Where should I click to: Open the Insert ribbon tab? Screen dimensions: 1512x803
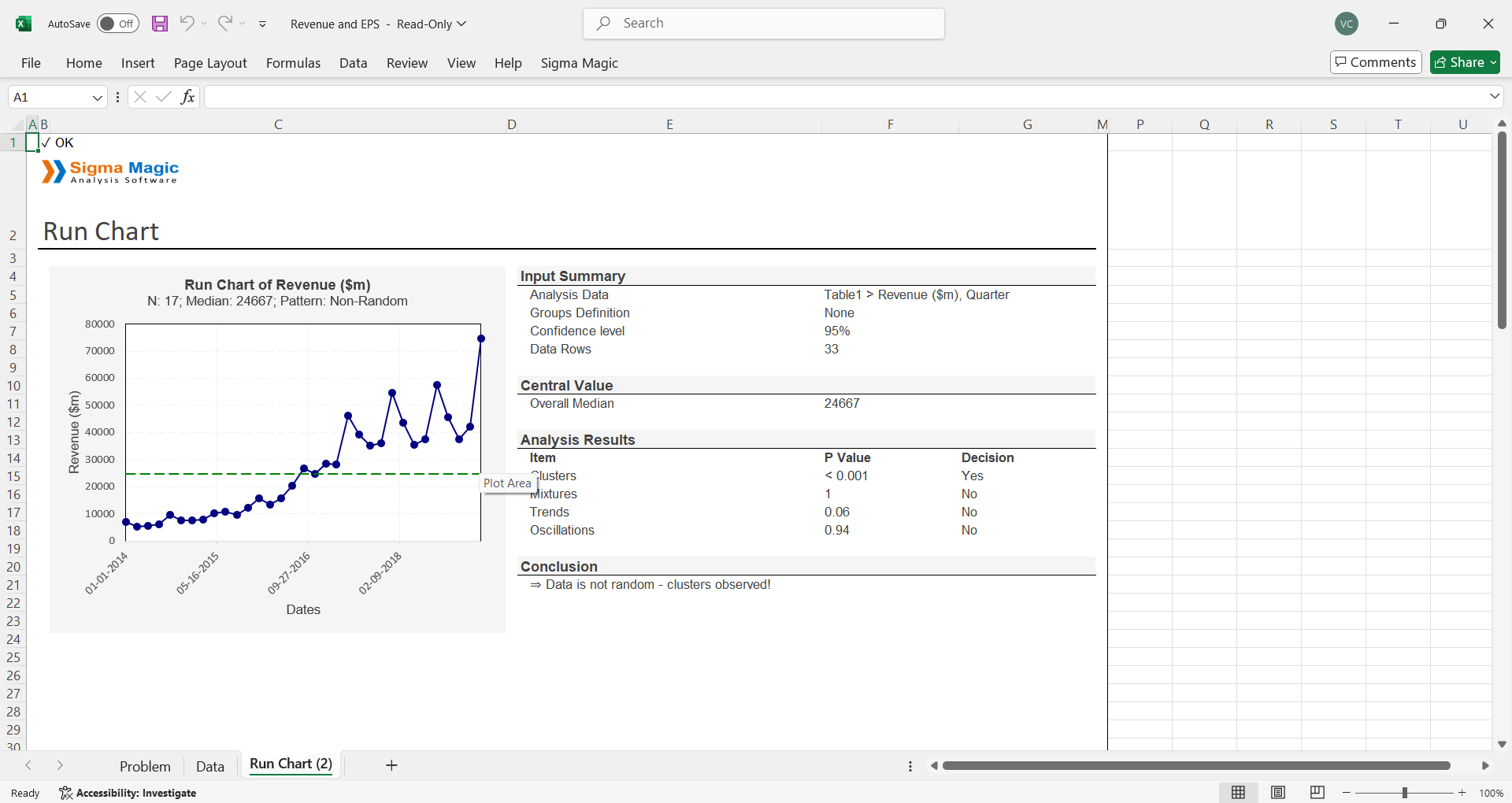[138, 63]
